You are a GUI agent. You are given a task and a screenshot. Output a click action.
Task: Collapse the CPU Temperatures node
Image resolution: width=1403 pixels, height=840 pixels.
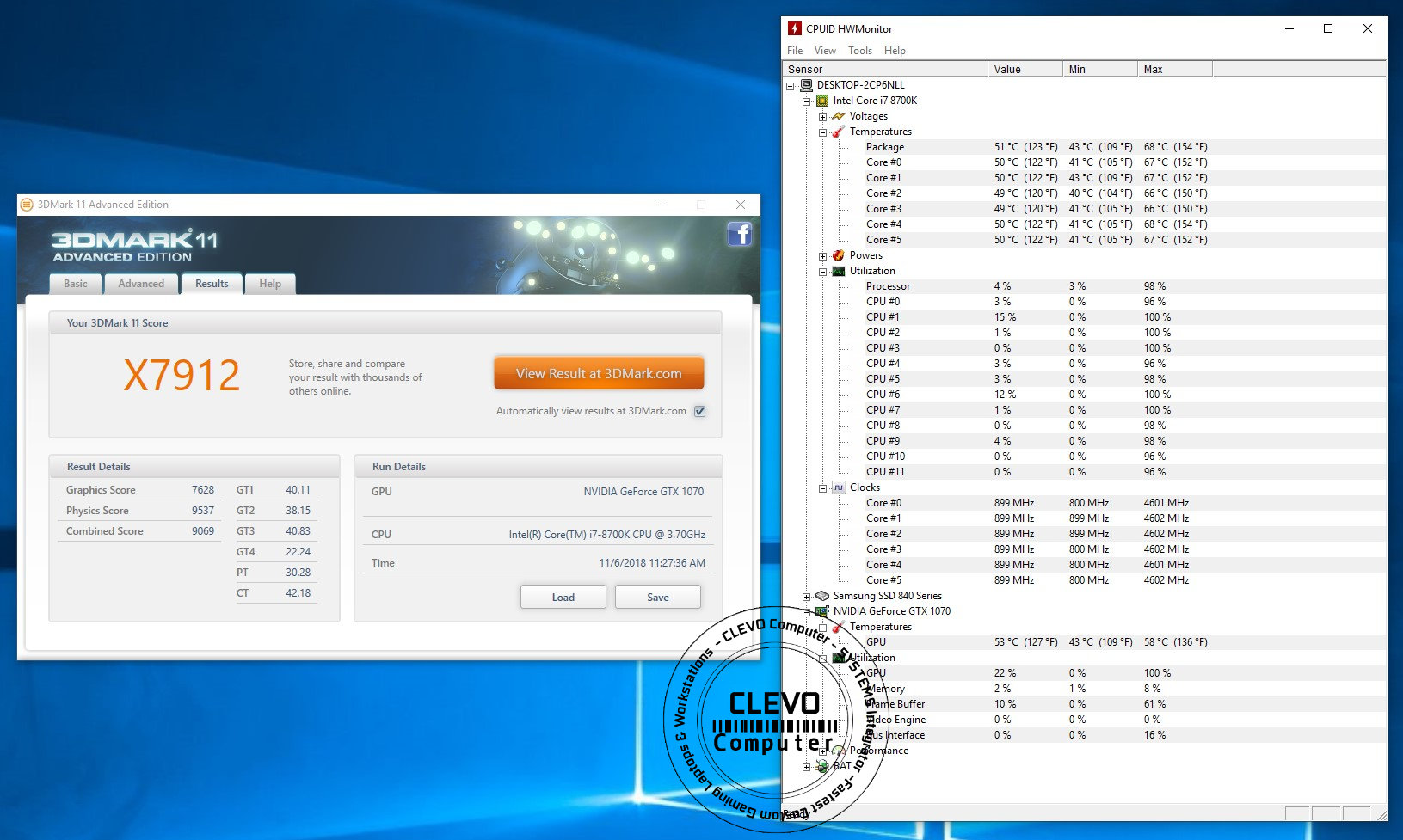click(823, 132)
